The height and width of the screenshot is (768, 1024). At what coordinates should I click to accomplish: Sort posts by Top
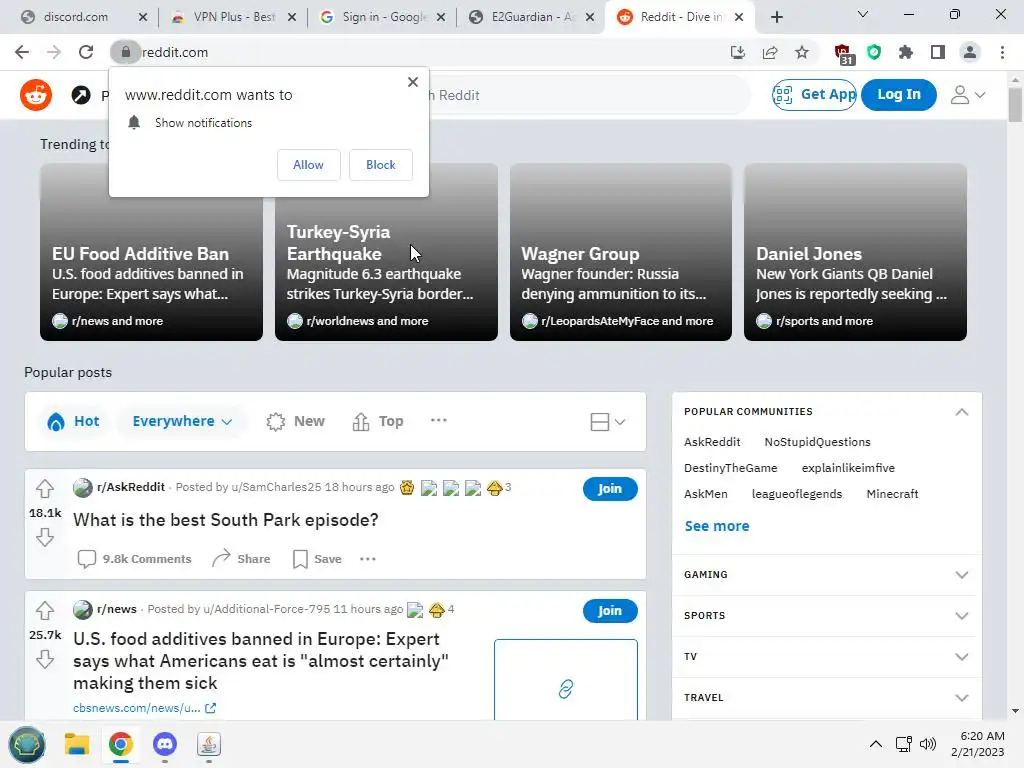point(377,421)
